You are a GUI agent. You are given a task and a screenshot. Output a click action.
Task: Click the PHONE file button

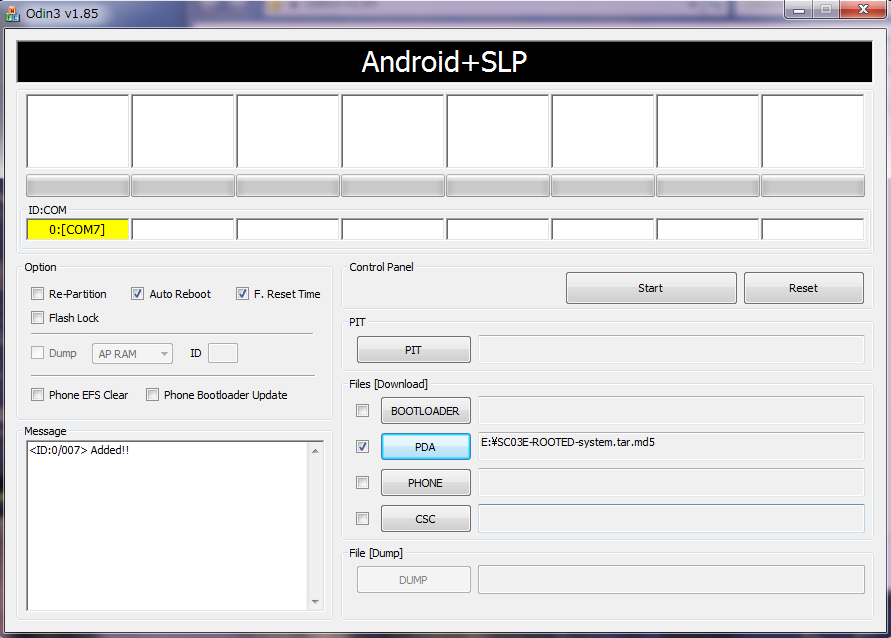426,483
